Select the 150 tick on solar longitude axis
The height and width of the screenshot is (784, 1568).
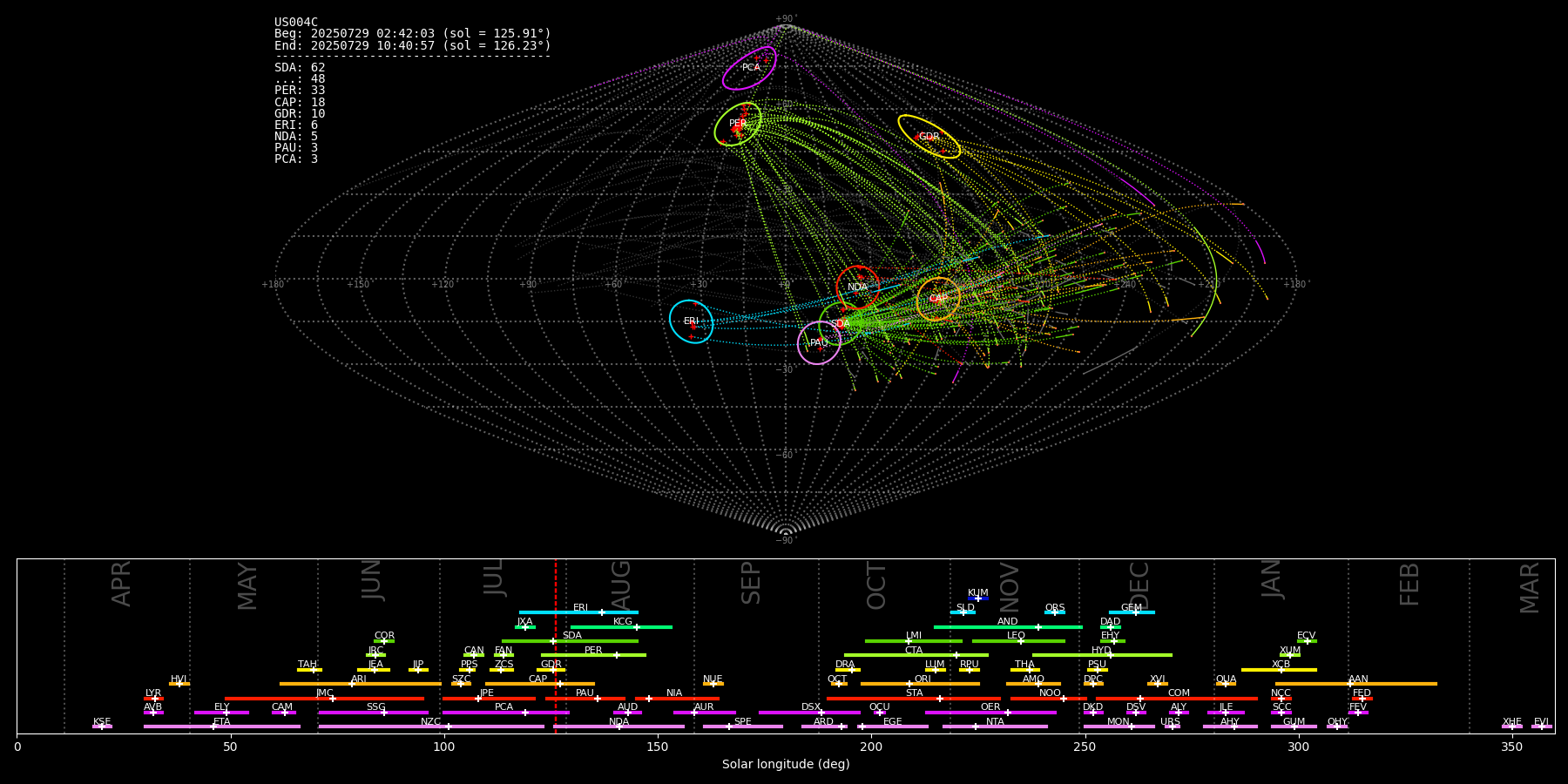(x=658, y=747)
